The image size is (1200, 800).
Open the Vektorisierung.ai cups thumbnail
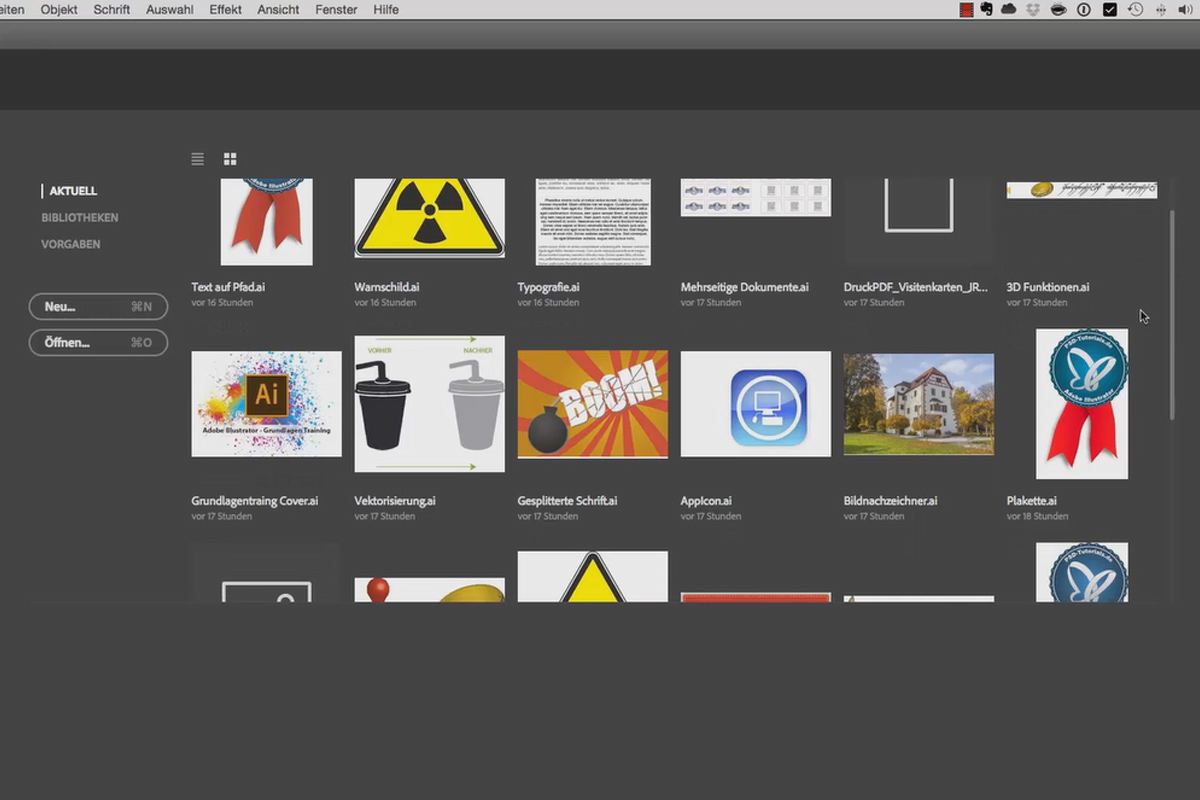tap(429, 404)
